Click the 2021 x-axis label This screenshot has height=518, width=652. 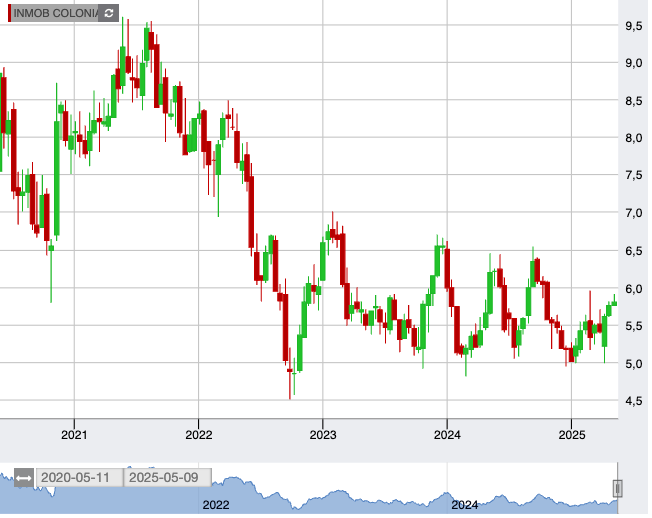(x=74, y=435)
